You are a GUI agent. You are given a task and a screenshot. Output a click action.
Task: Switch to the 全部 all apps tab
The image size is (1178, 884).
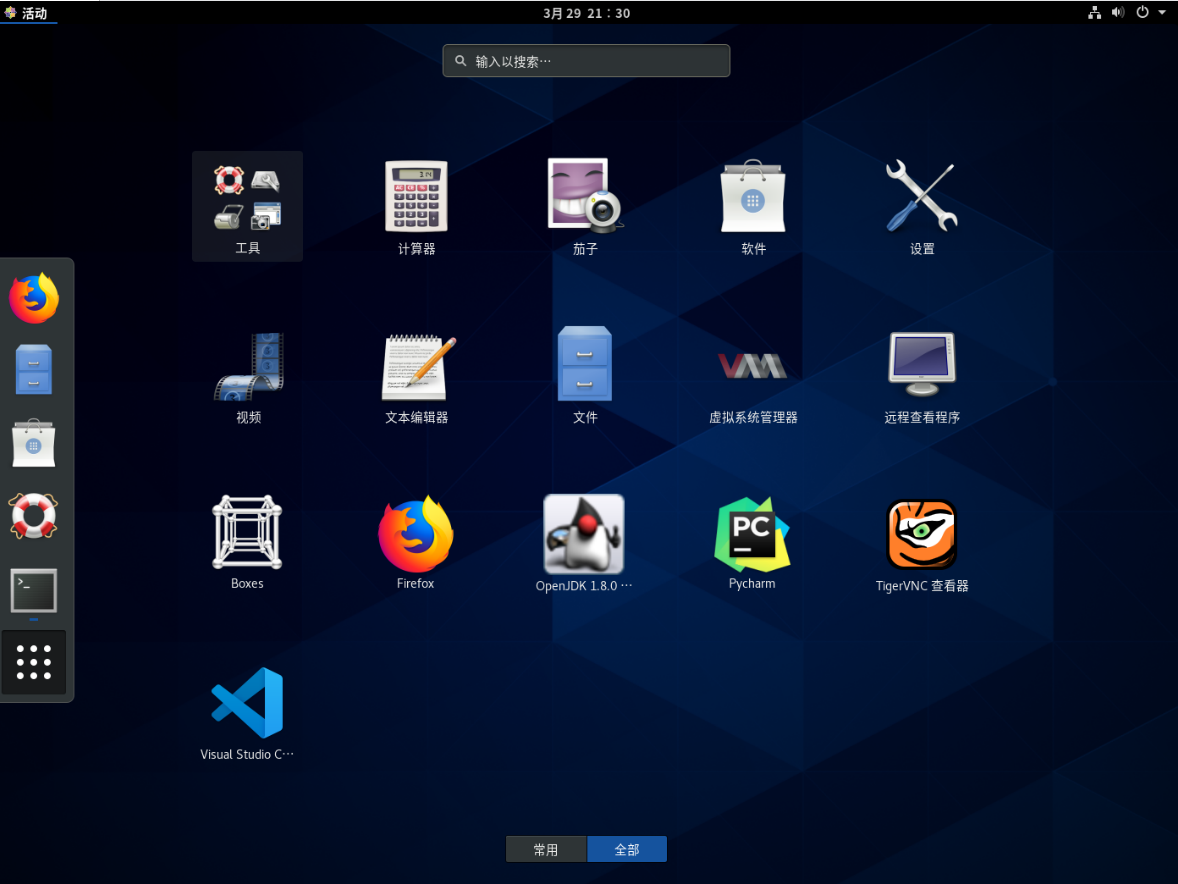(x=627, y=849)
